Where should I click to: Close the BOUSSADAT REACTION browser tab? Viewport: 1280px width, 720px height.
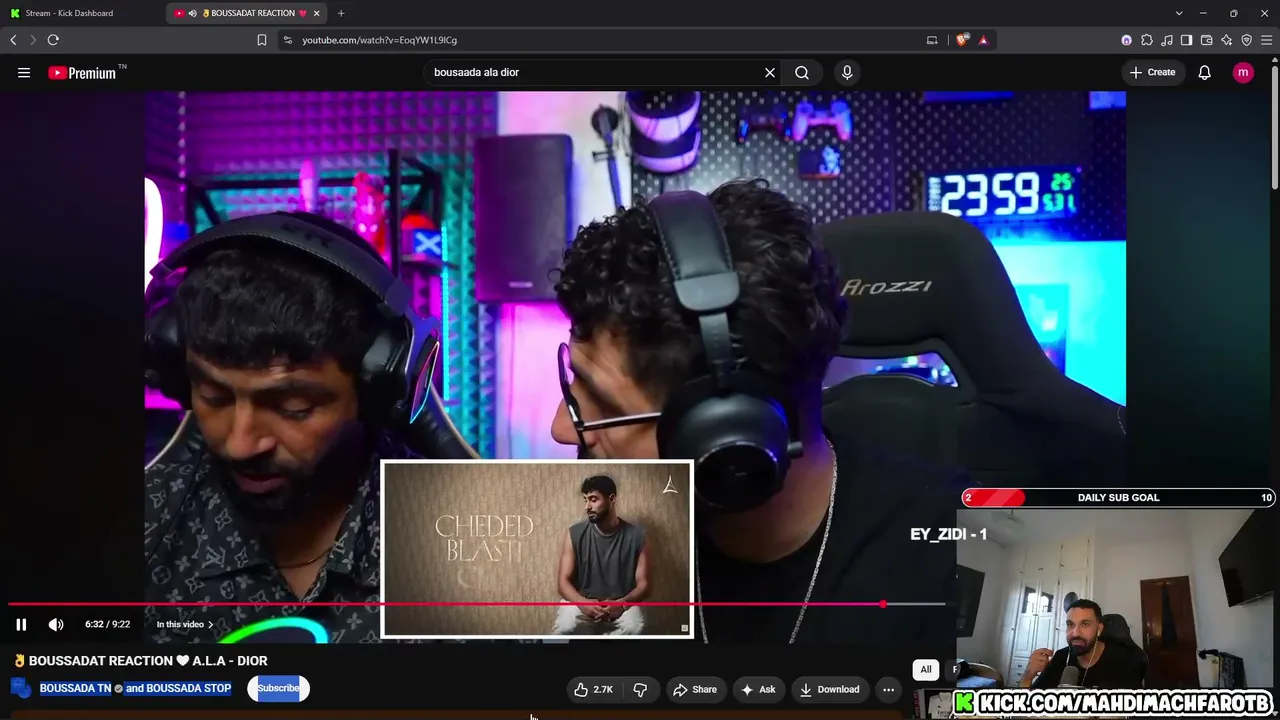tap(317, 13)
